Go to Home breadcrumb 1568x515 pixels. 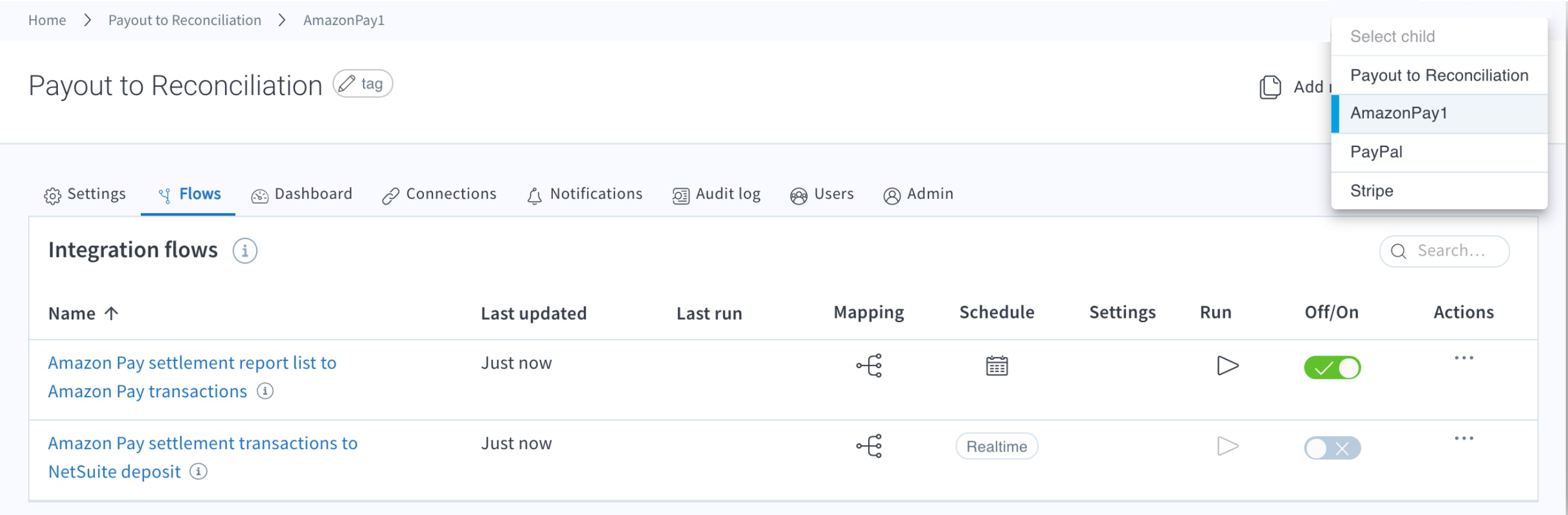point(47,20)
